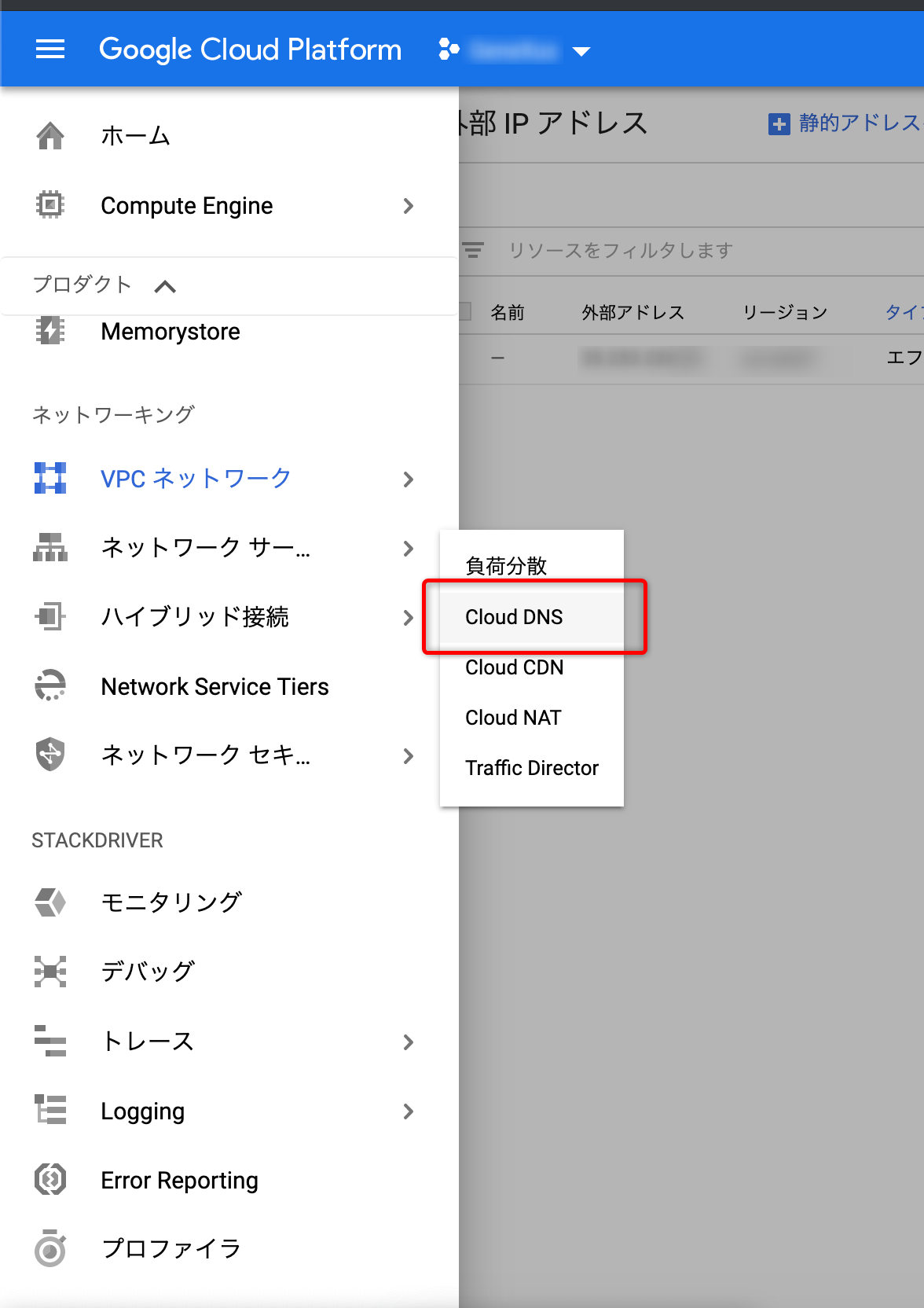
Task: Toggle the select-all checkbox beside 名前
Action: 465,312
